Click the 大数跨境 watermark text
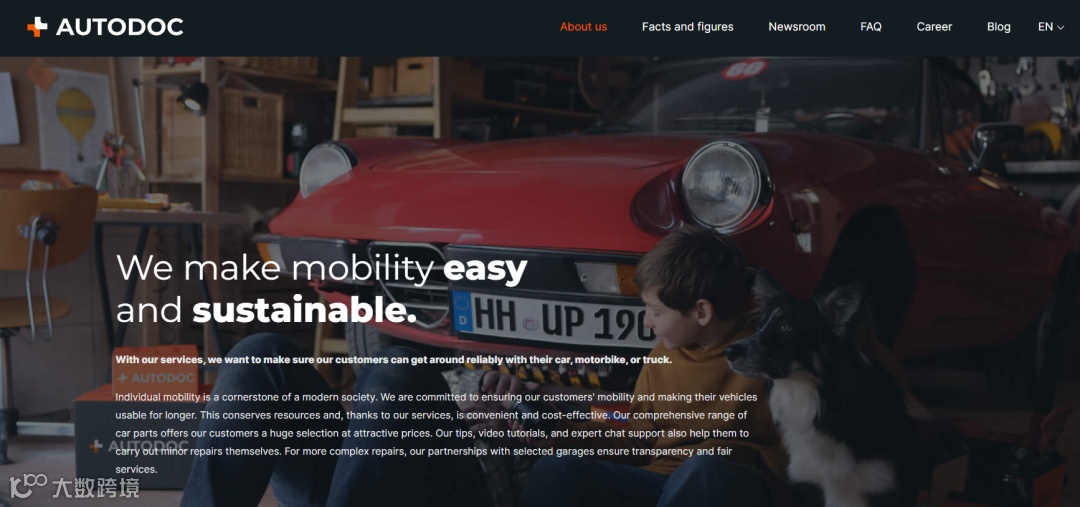Viewport: 1080px width, 507px height. tap(96, 488)
